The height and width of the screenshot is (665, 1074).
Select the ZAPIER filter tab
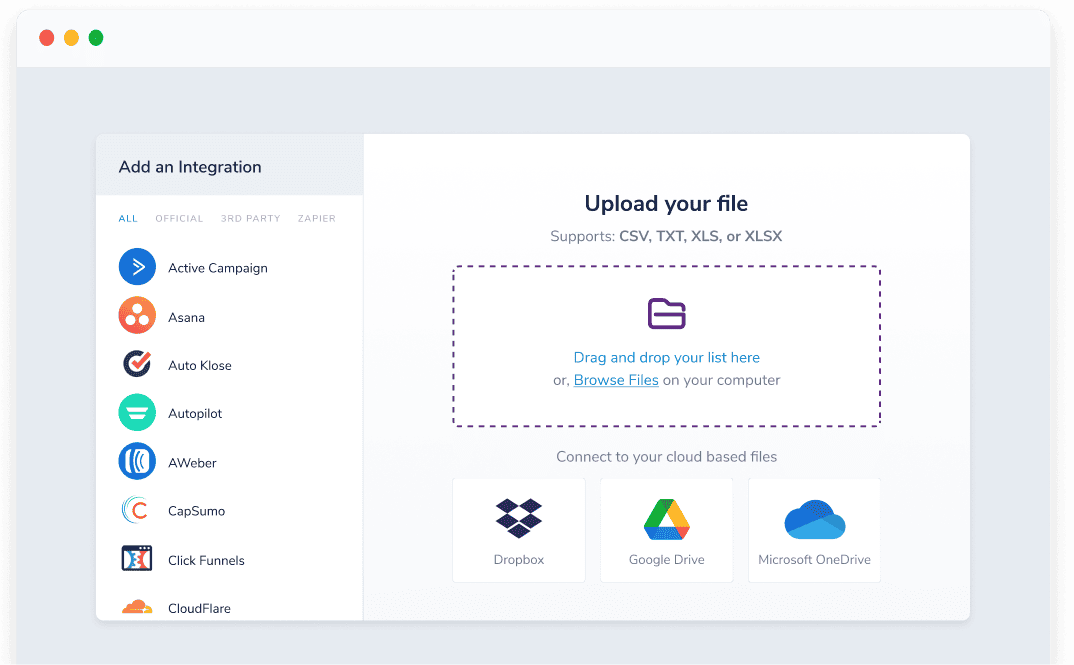click(x=316, y=218)
